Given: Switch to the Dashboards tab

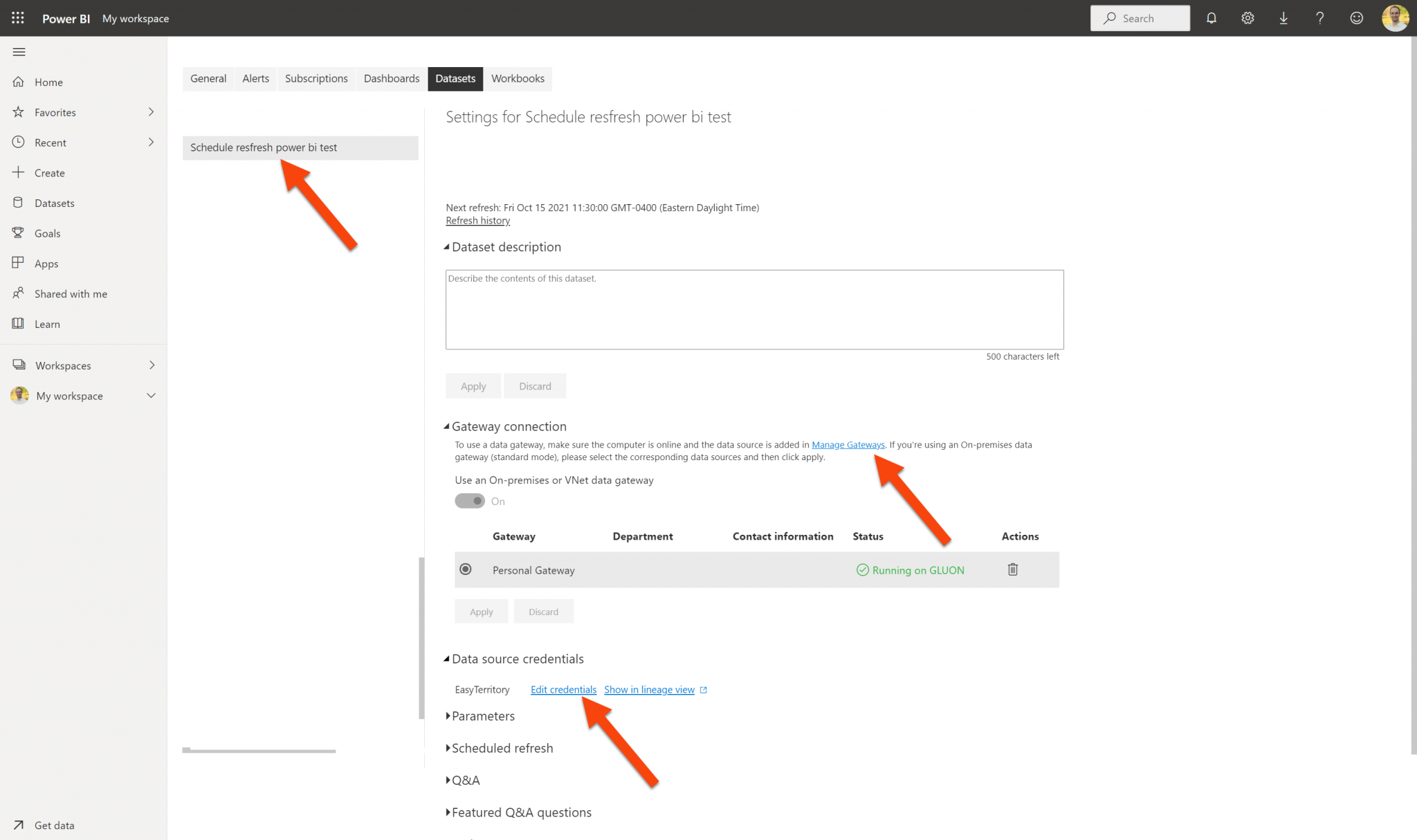Looking at the screenshot, I should click(x=391, y=78).
